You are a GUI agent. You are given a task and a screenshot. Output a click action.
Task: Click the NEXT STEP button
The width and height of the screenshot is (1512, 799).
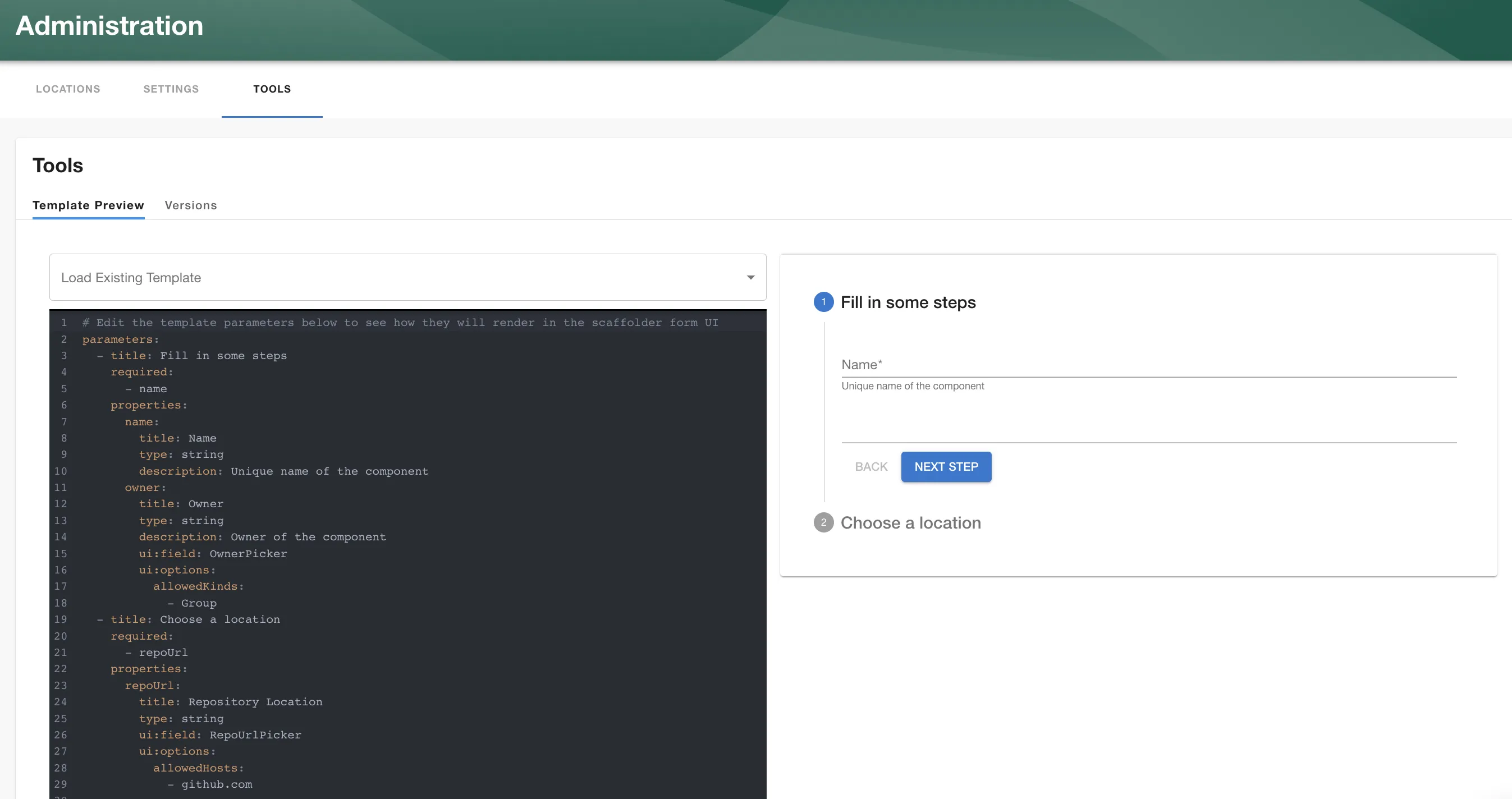pyautogui.click(x=946, y=466)
